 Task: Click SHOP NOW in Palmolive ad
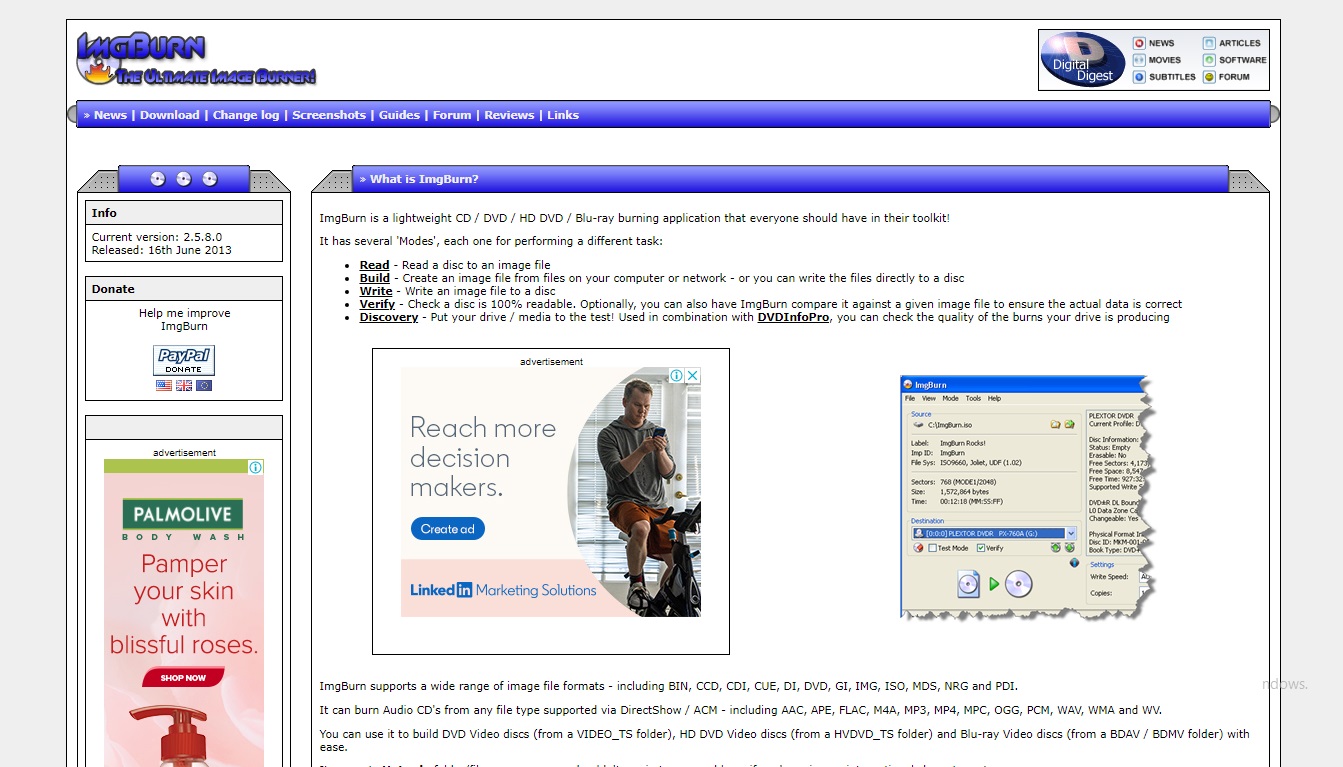[x=183, y=678]
